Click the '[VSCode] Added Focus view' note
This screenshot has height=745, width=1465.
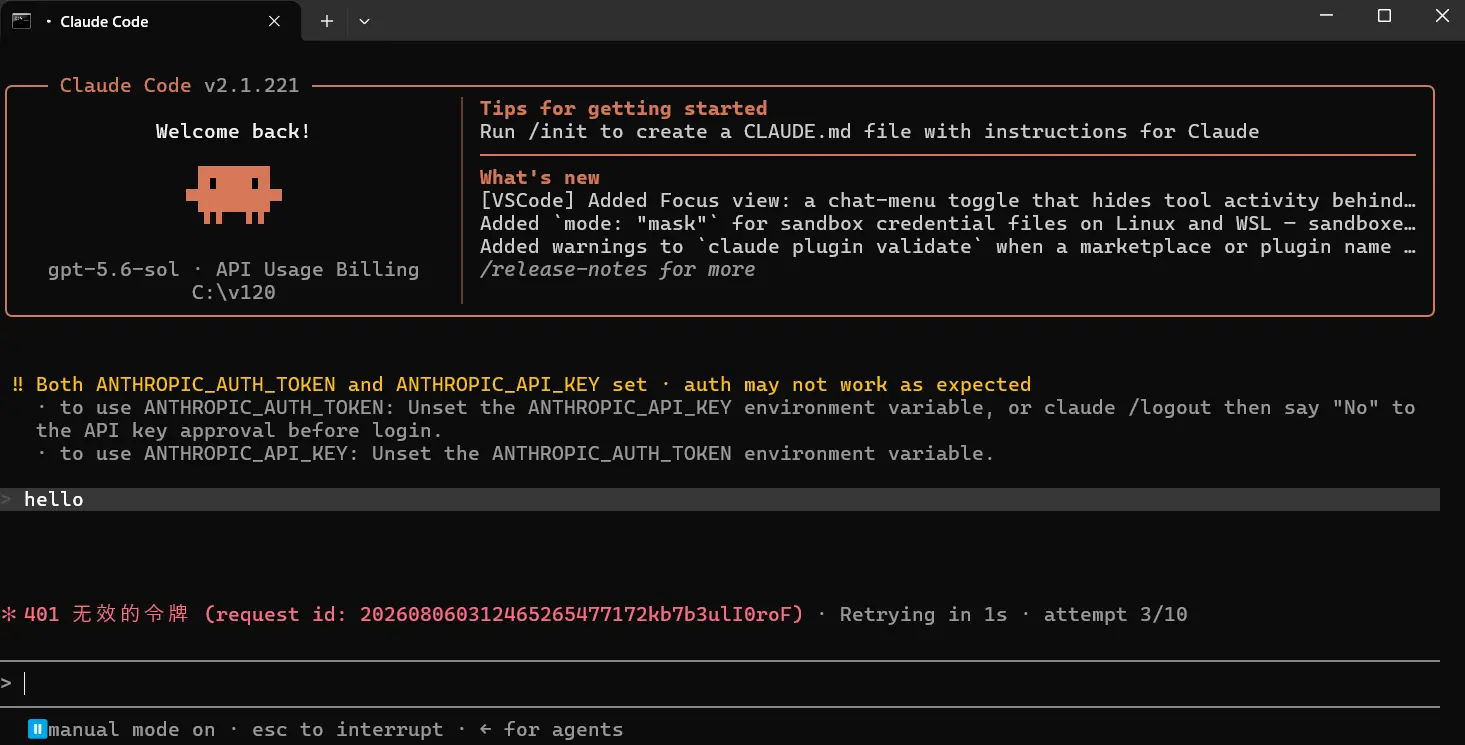pyautogui.click(x=948, y=201)
